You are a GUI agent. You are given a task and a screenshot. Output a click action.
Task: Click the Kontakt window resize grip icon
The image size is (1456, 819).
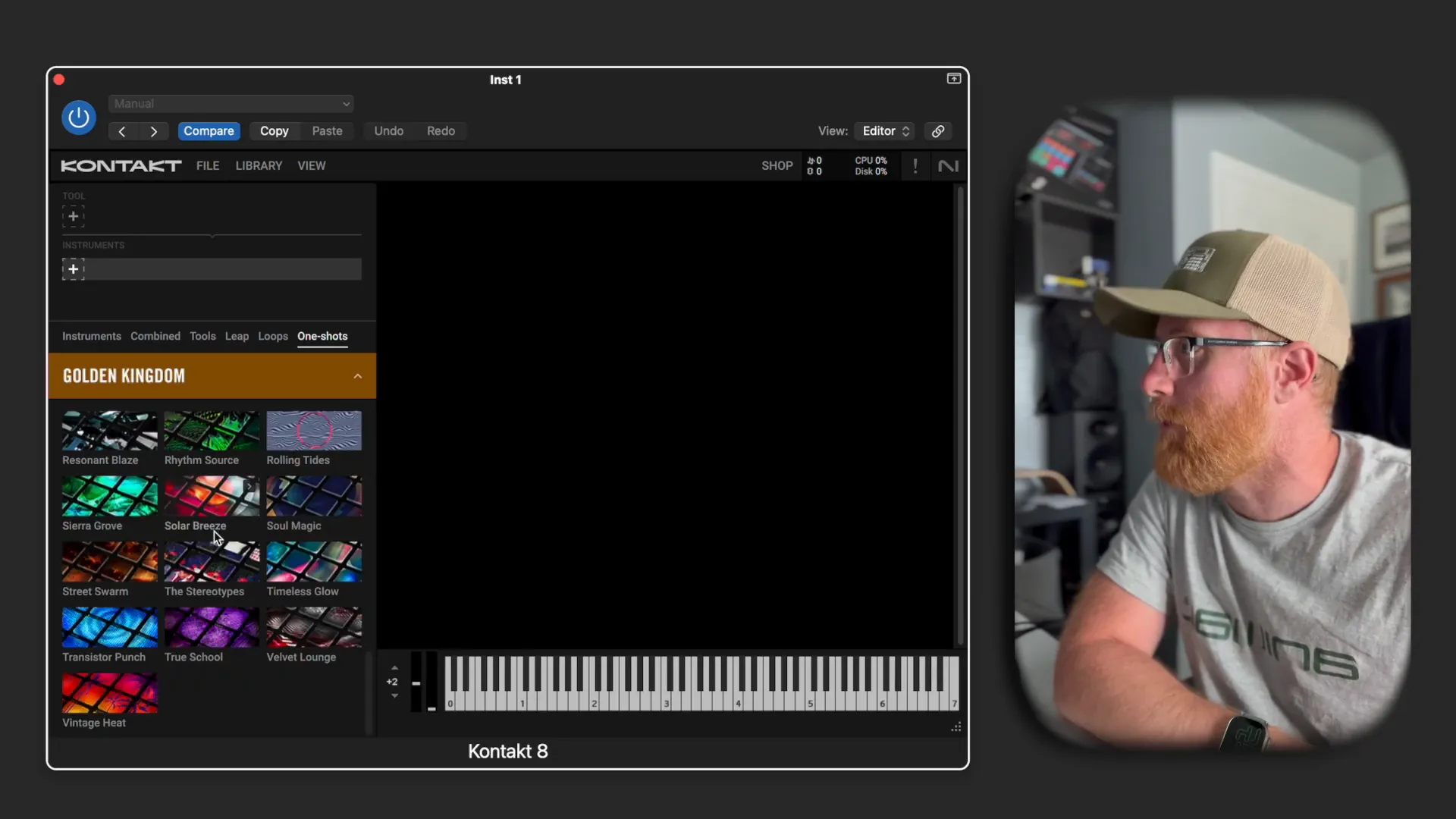[x=956, y=726]
